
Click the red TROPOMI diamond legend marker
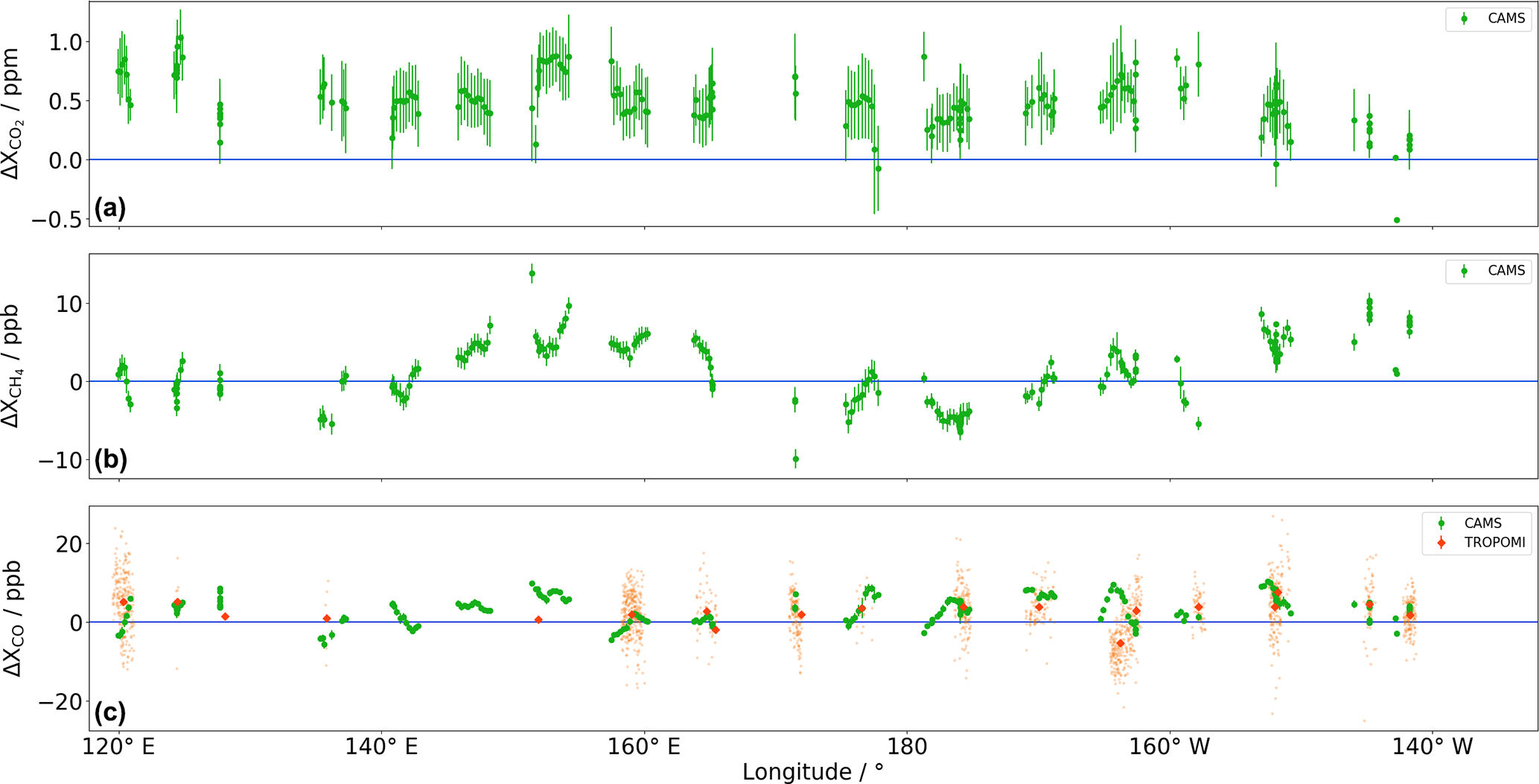pyautogui.click(x=1441, y=543)
